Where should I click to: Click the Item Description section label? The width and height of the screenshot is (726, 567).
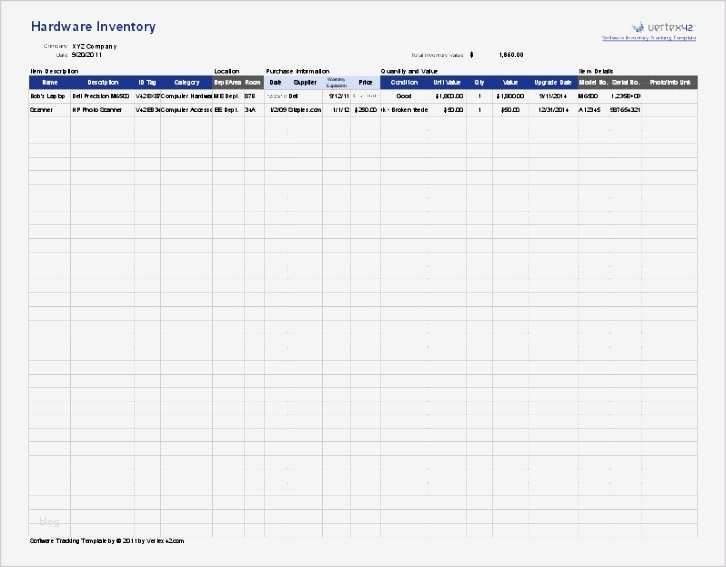(x=54, y=71)
